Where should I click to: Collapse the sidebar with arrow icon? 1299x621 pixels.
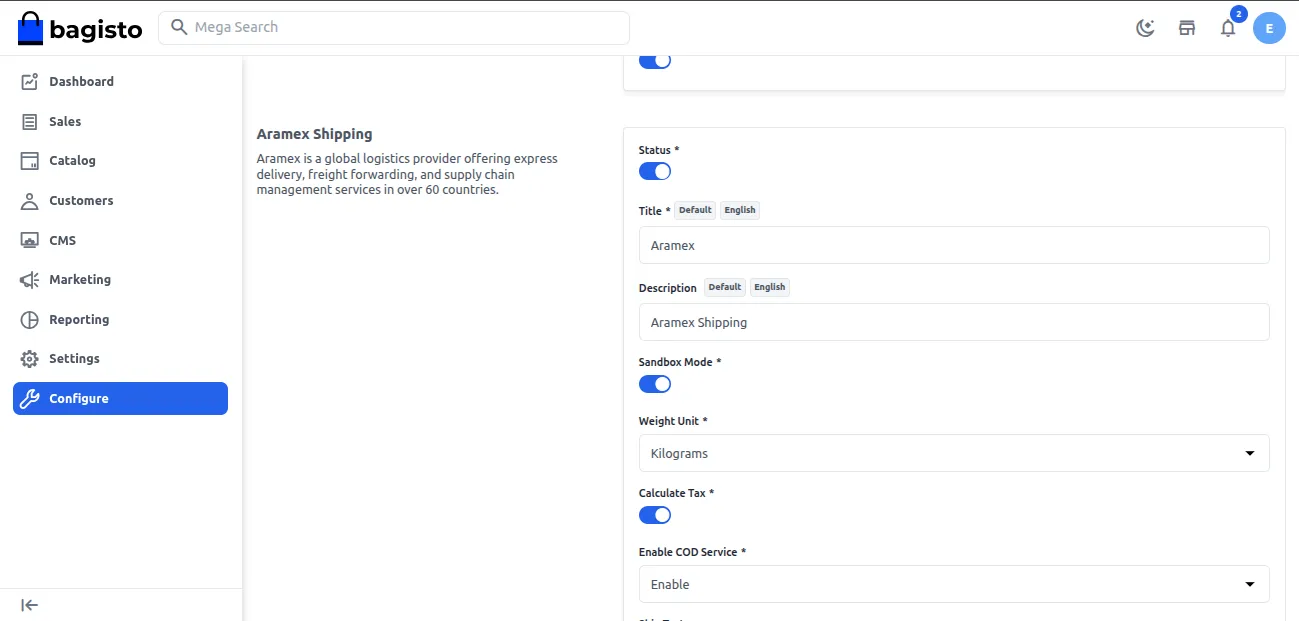[x=30, y=604]
